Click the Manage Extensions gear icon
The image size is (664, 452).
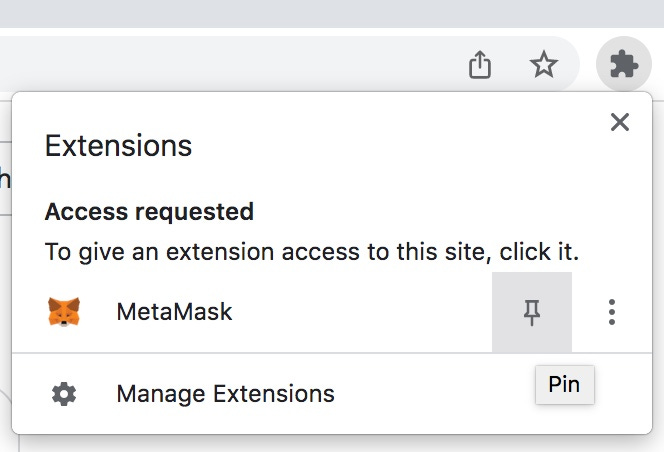click(x=64, y=394)
